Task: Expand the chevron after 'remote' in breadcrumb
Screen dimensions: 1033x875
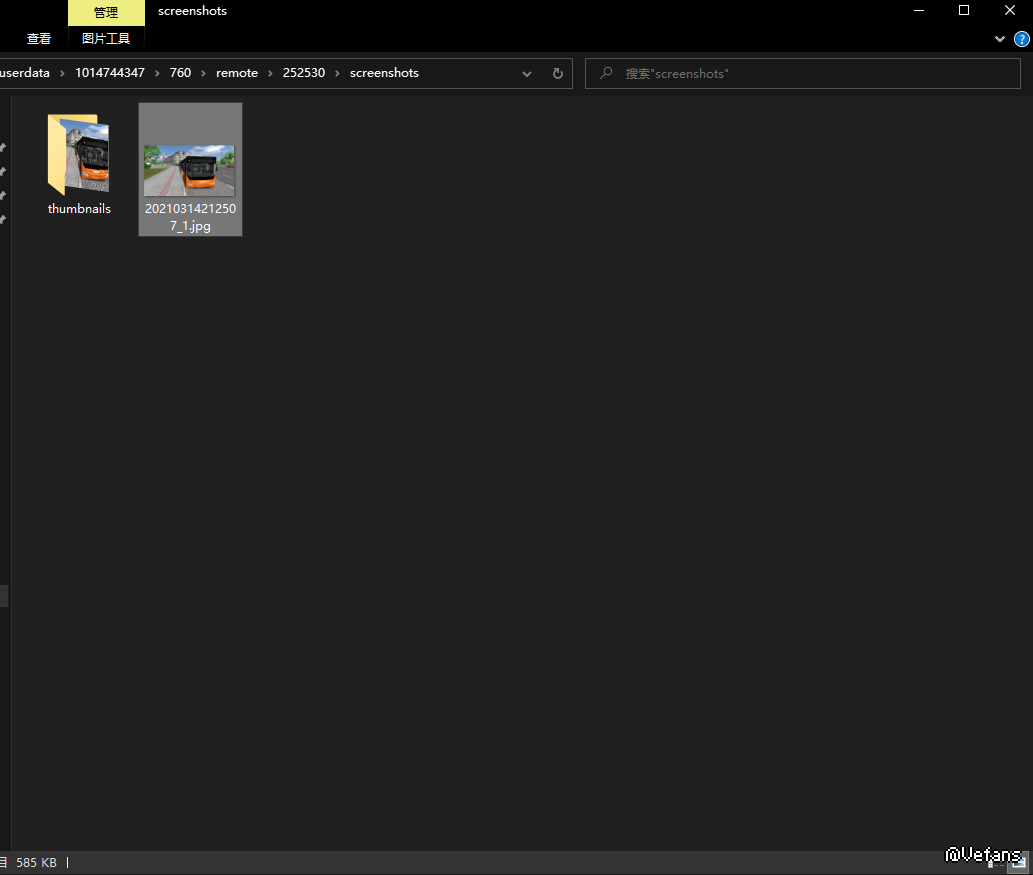Action: click(x=270, y=74)
